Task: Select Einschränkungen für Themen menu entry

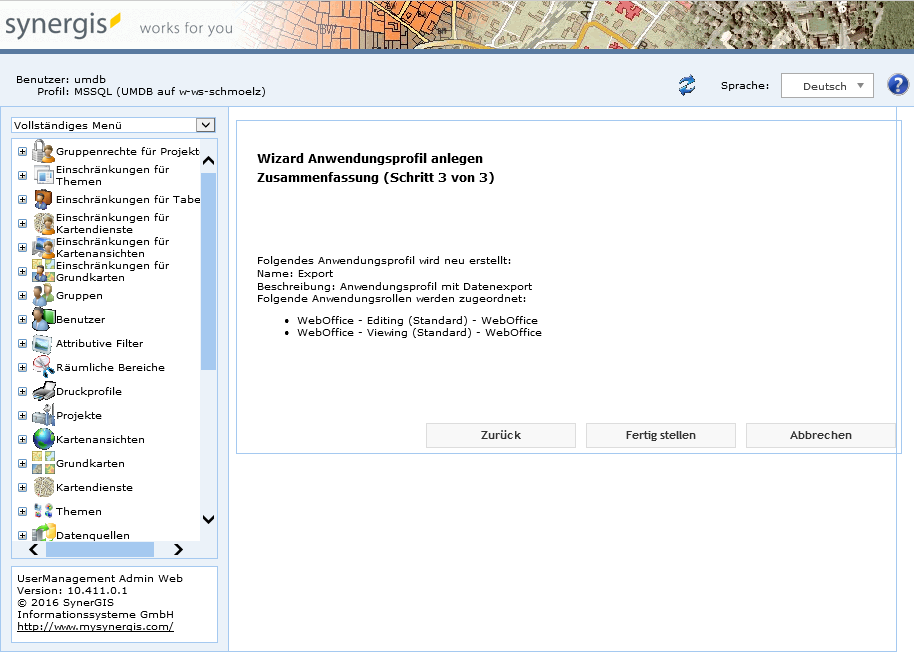Action: (x=112, y=176)
